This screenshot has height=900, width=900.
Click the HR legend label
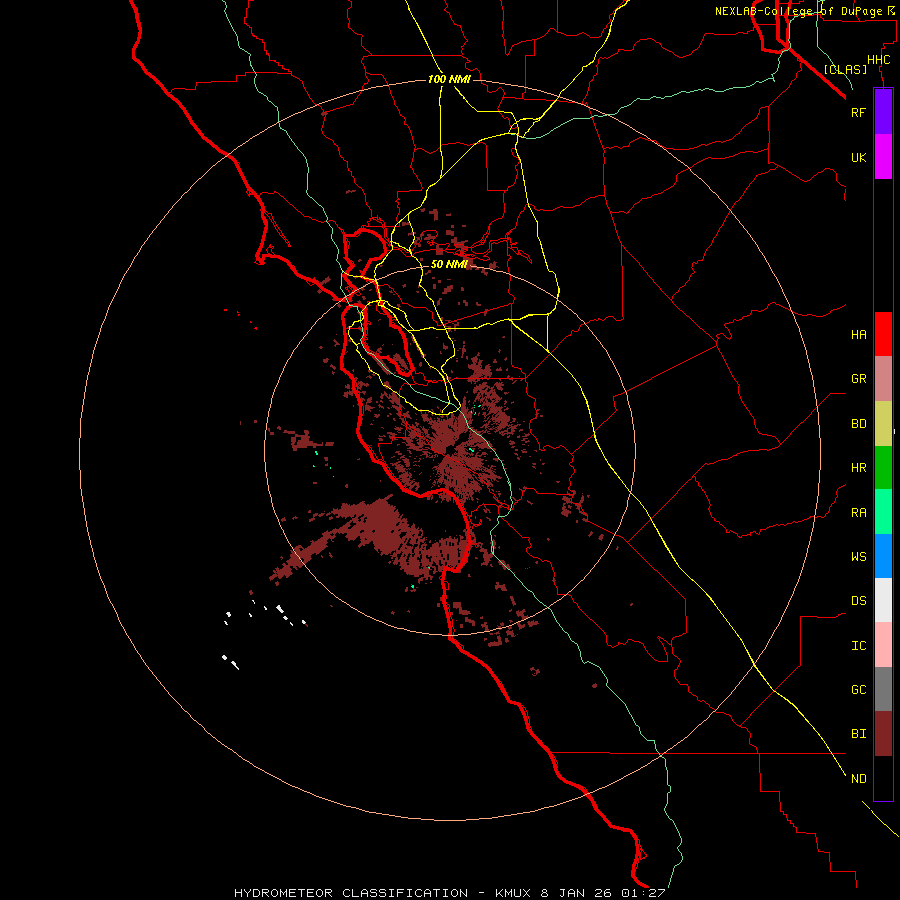click(x=858, y=468)
